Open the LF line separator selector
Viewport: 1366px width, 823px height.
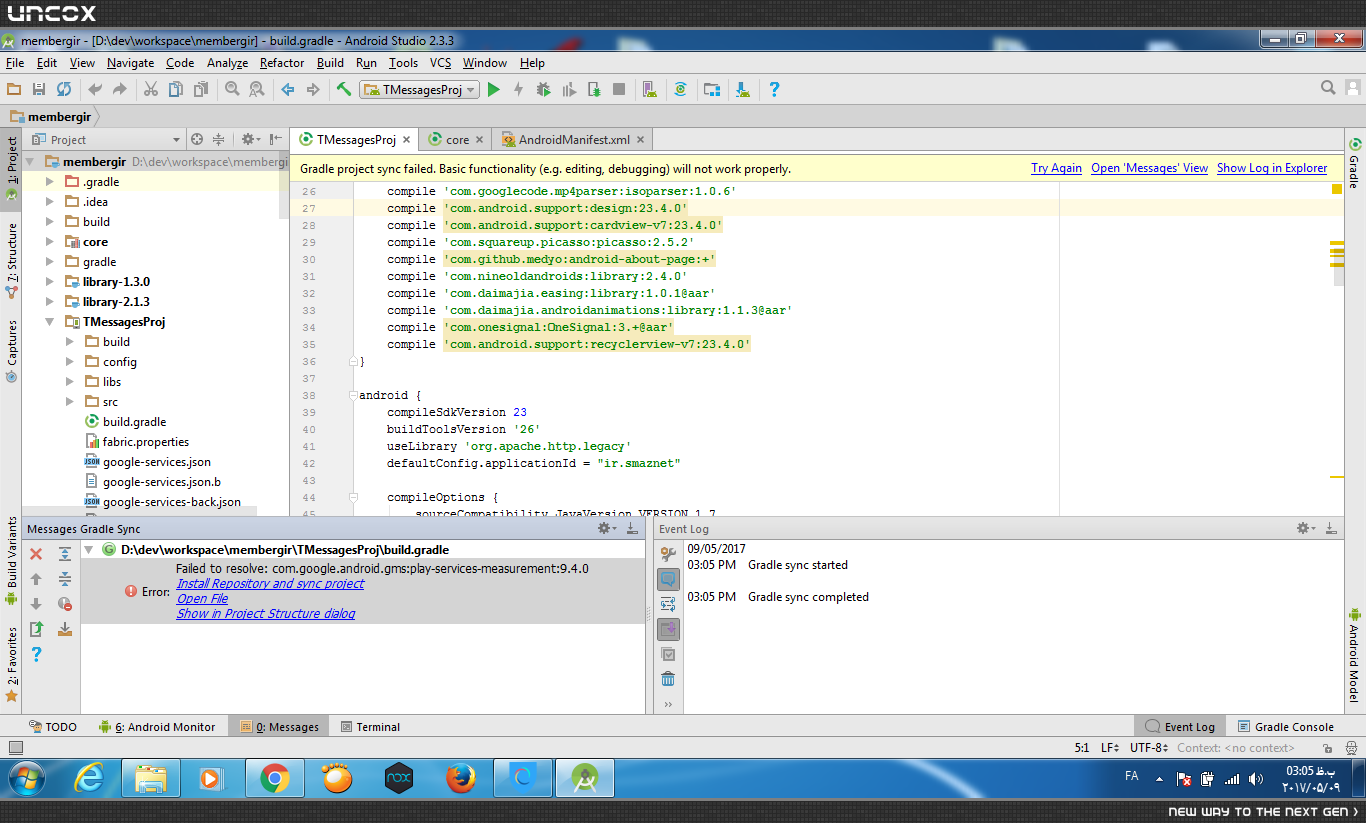tap(1110, 747)
